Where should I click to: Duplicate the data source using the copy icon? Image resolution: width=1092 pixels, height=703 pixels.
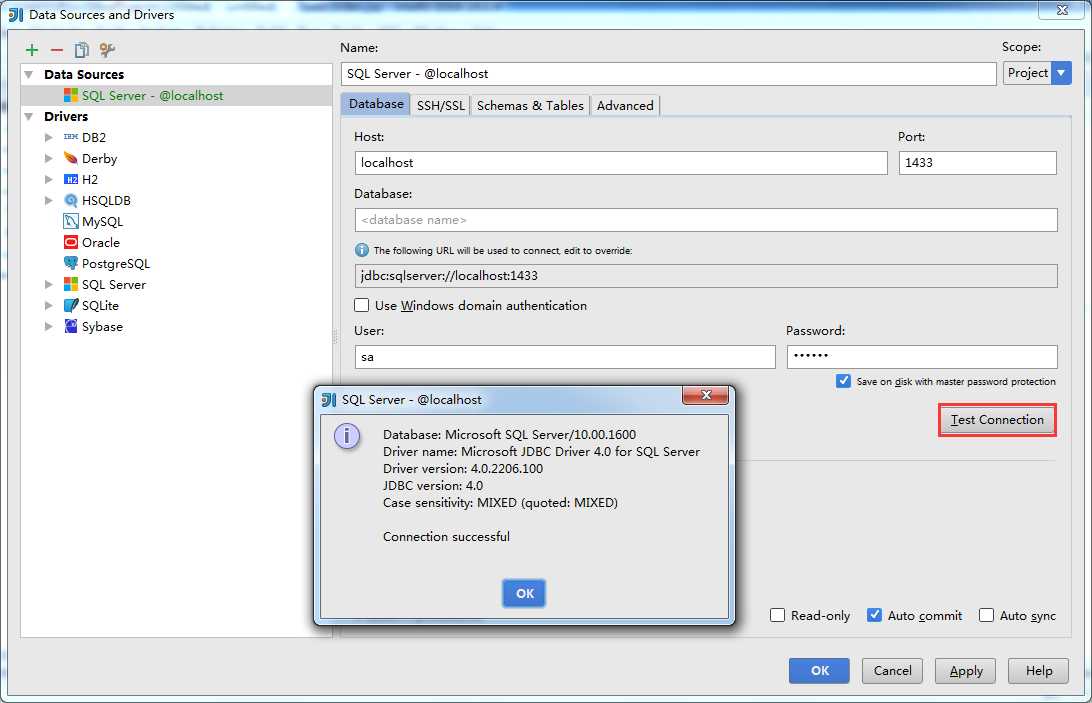(81, 49)
